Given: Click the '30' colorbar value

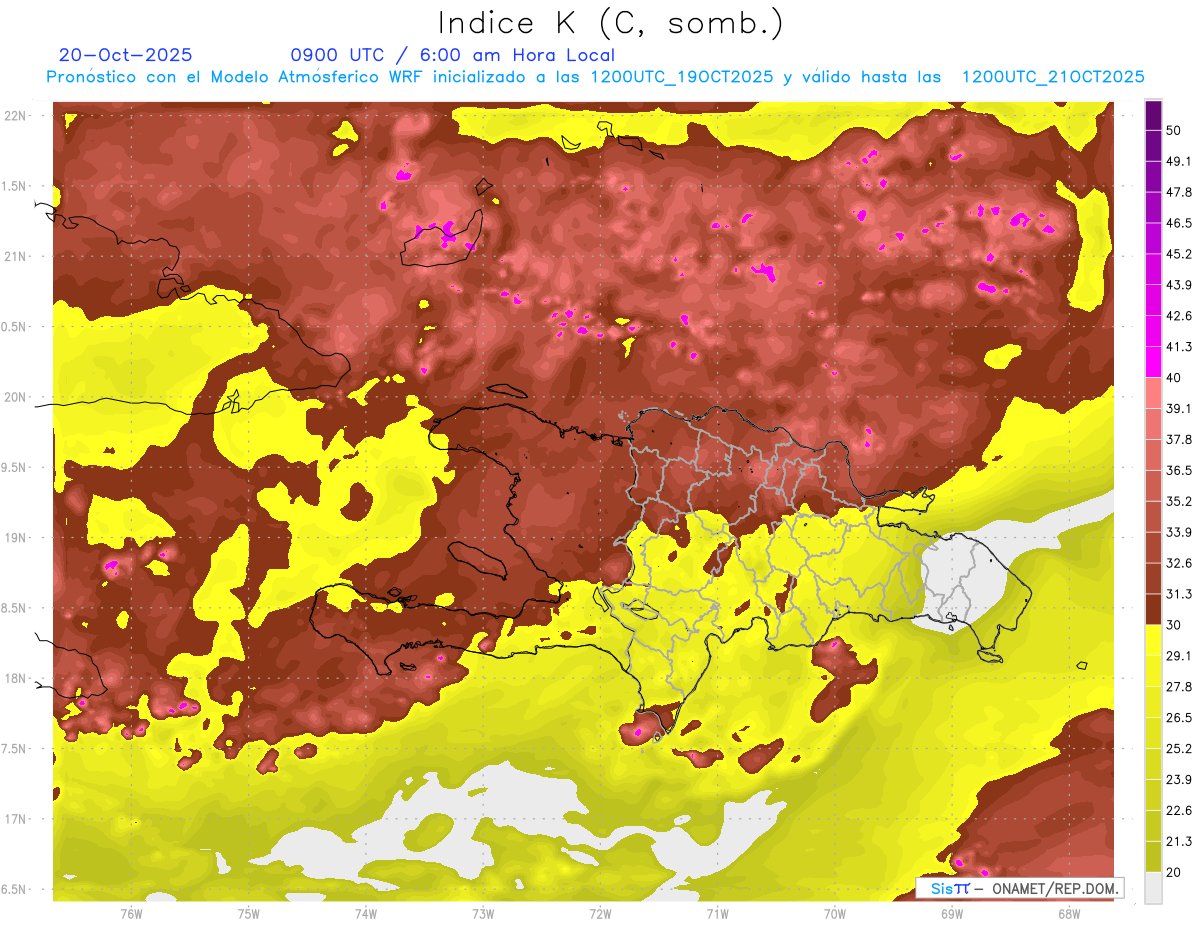Looking at the screenshot, I should (x=1174, y=625).
